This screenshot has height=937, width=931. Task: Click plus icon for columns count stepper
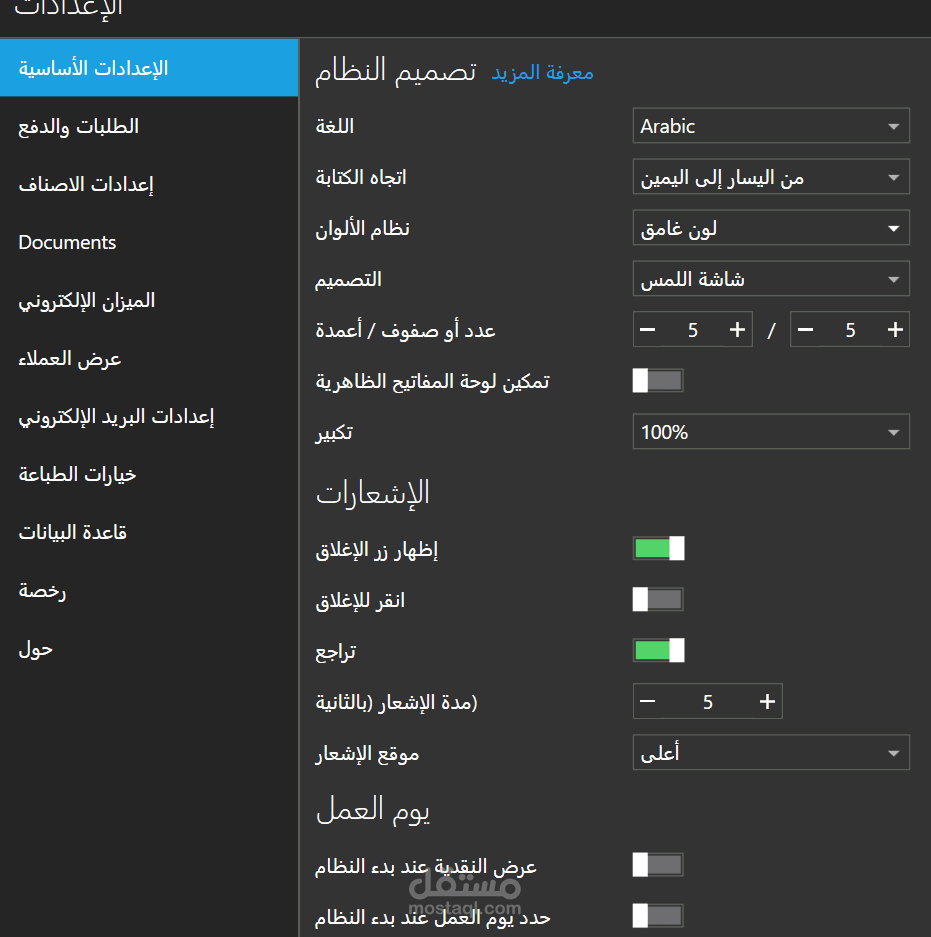pyautogui.click(x=895, y=330)
